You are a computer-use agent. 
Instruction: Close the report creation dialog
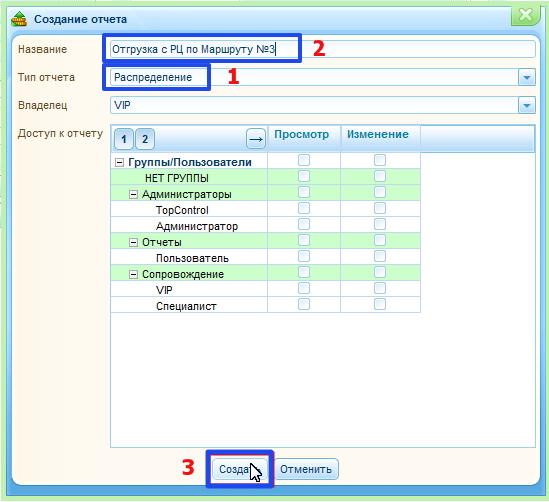tap(526, 15)
